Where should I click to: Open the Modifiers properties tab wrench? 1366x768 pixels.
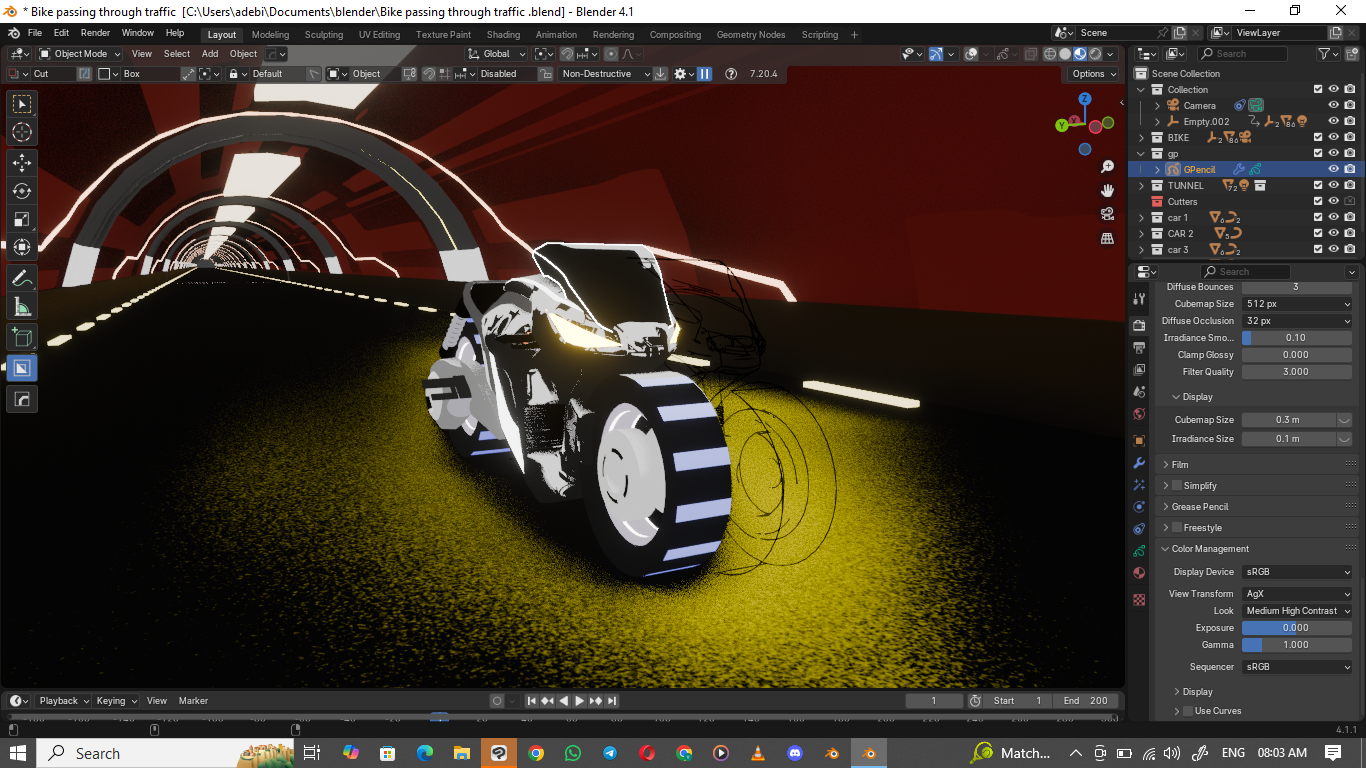[x=1139, y=463]
